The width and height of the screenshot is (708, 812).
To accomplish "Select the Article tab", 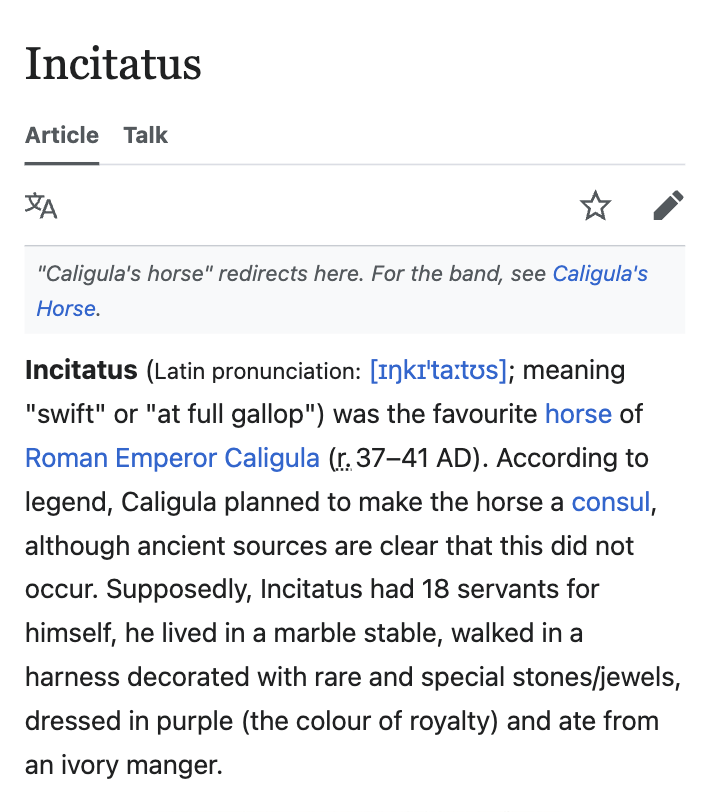I will (x=62, y=135).
